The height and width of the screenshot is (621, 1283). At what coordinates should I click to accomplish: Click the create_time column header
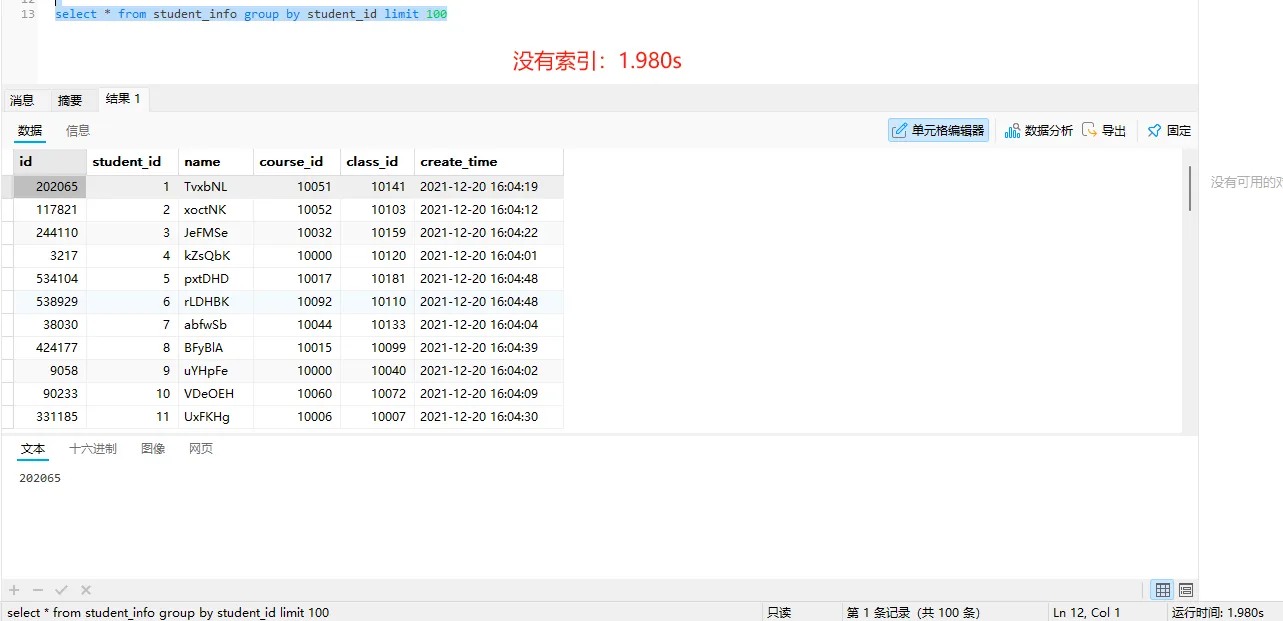click(x=459, y=162)
